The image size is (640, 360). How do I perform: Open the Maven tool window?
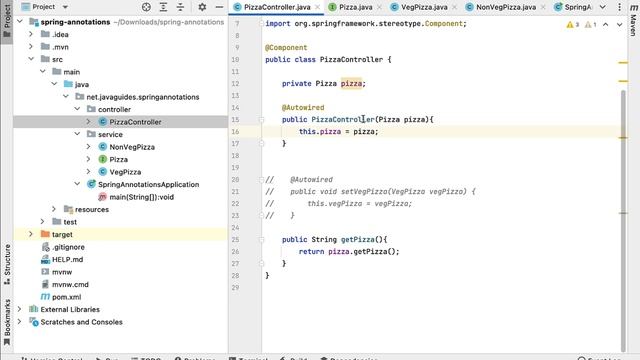[x=633, y=20]
